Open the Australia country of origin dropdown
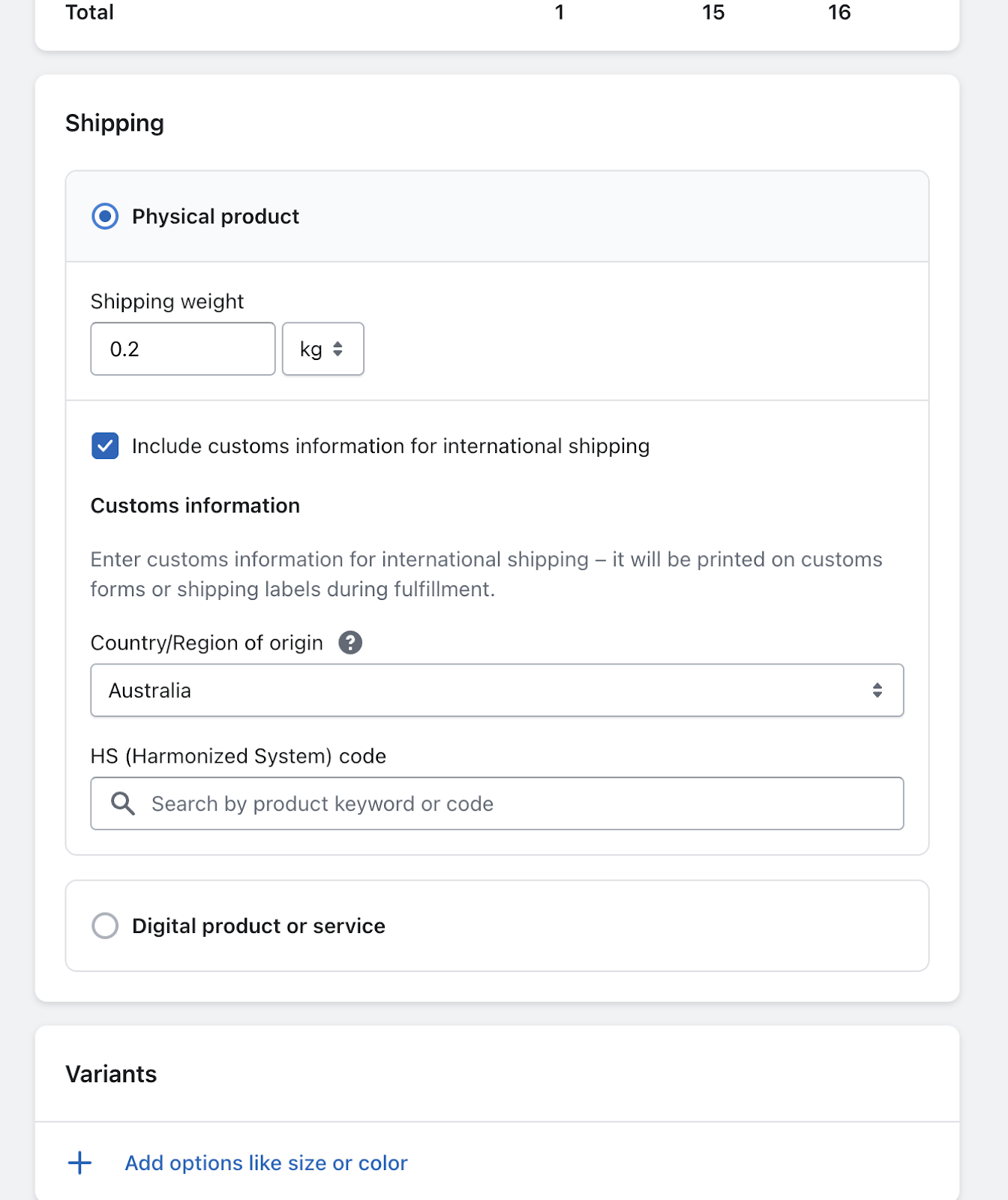 496,691
